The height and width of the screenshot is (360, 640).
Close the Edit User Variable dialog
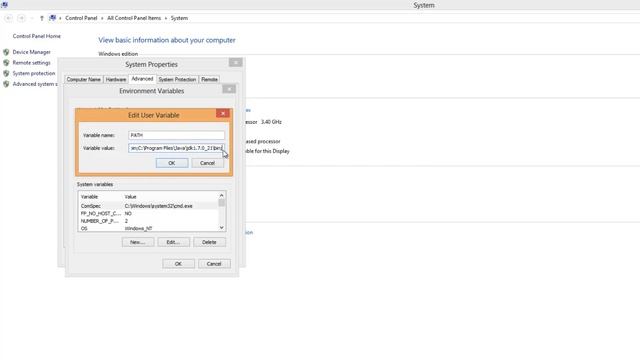223,113
